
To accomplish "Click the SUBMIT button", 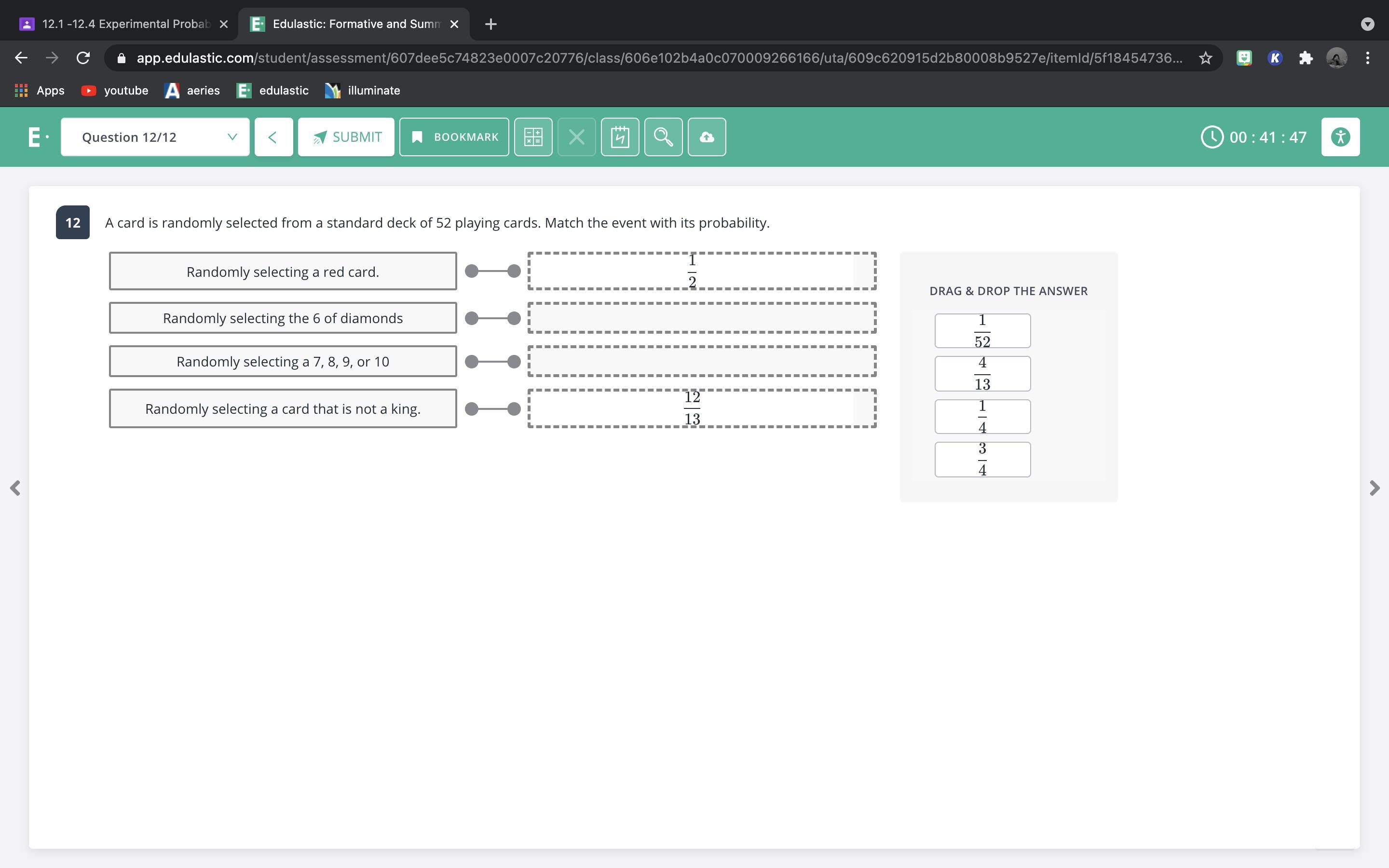I will 346,137.
